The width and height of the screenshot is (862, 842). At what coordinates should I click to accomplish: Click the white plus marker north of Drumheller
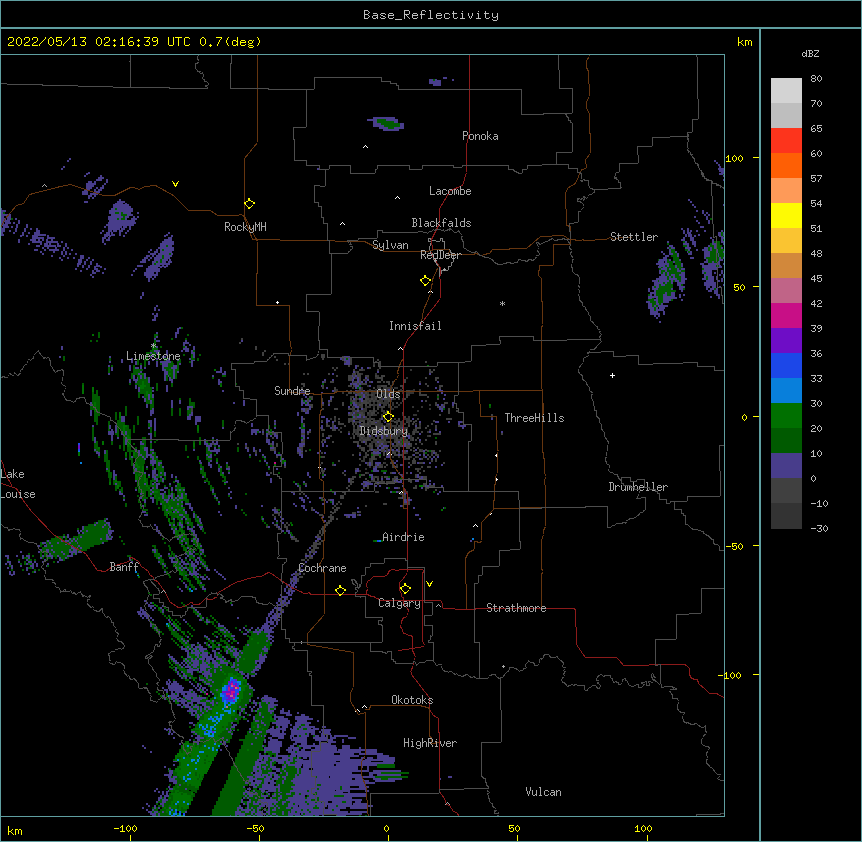(612, 375)
